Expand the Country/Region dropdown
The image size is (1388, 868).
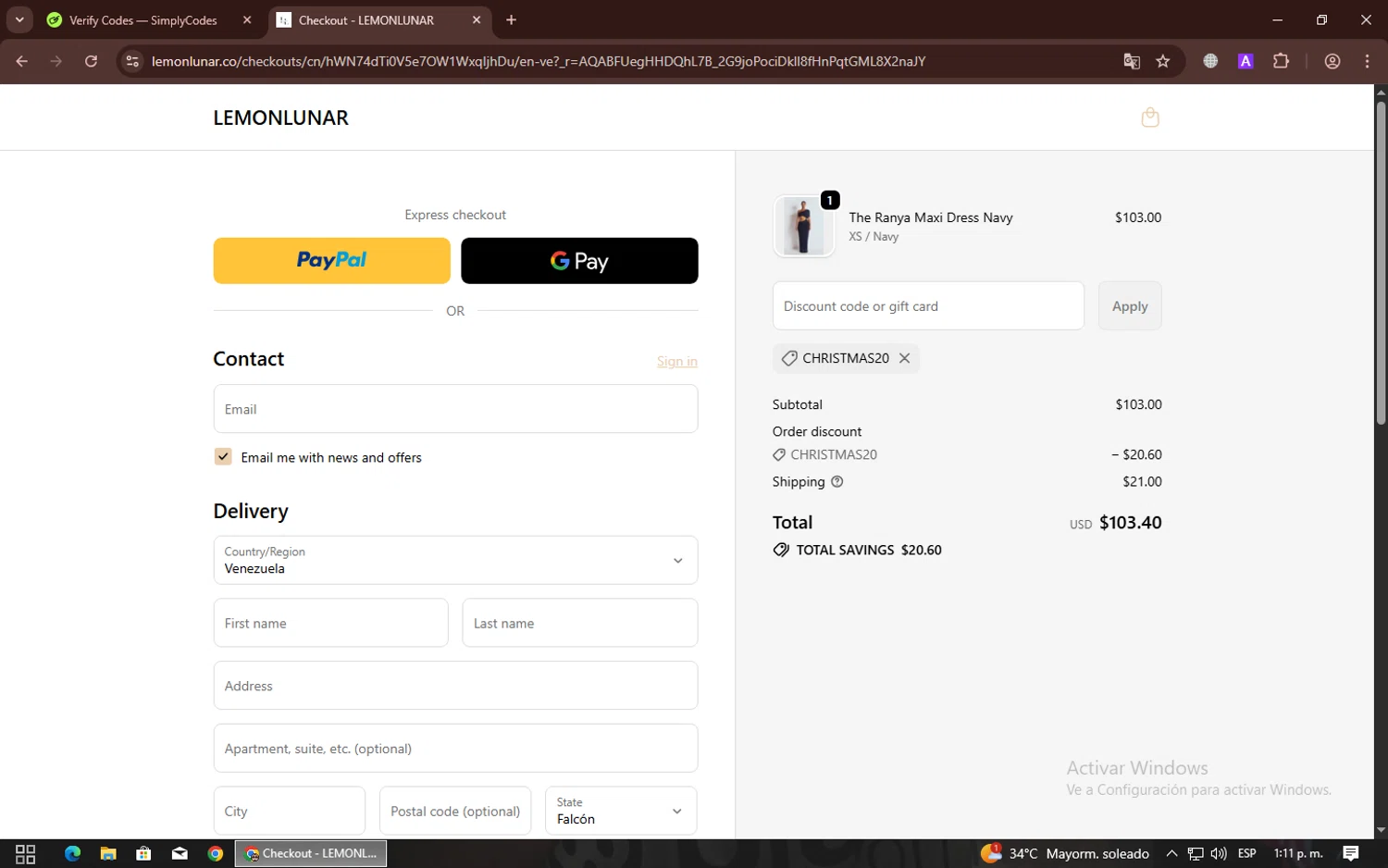click(455, 560)
